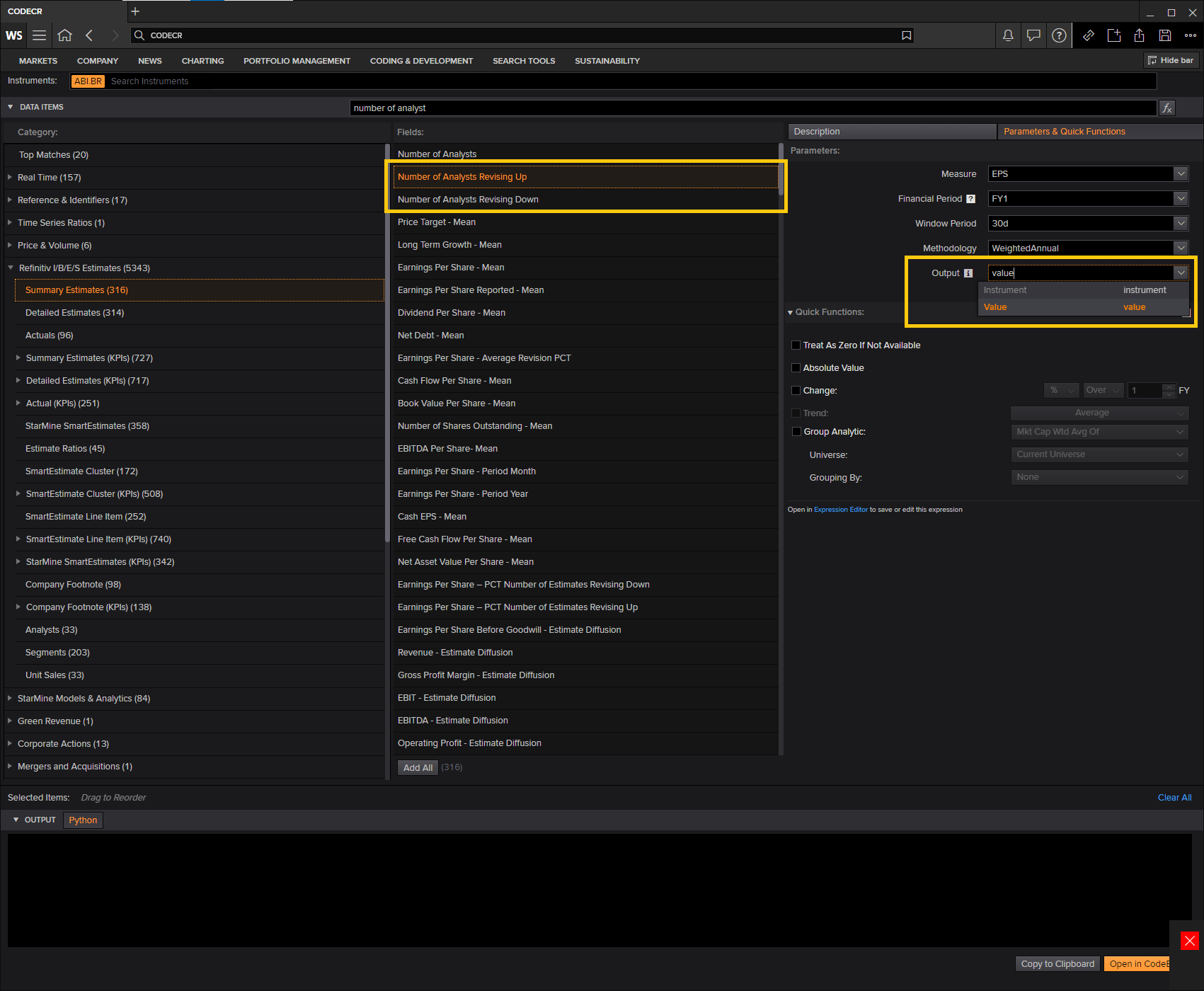Click the save disk icon
This screenshot has height=991, width=1204.
pos(1165,35)
